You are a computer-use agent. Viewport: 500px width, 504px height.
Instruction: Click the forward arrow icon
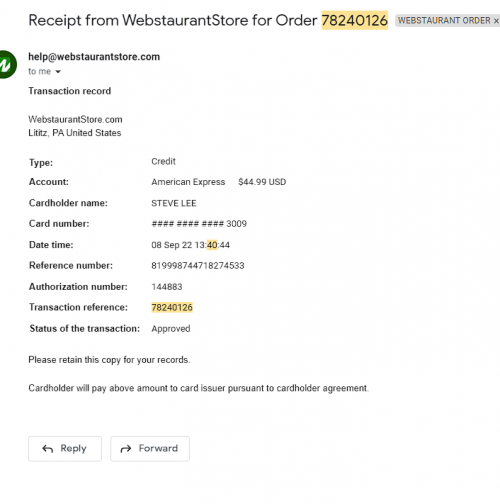(x=126, y=449)
